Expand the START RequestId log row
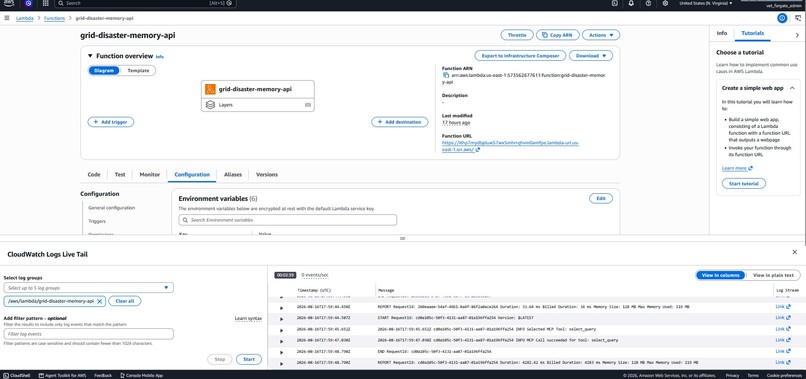The height and width of the screenshot is (379, 806). 281,319
